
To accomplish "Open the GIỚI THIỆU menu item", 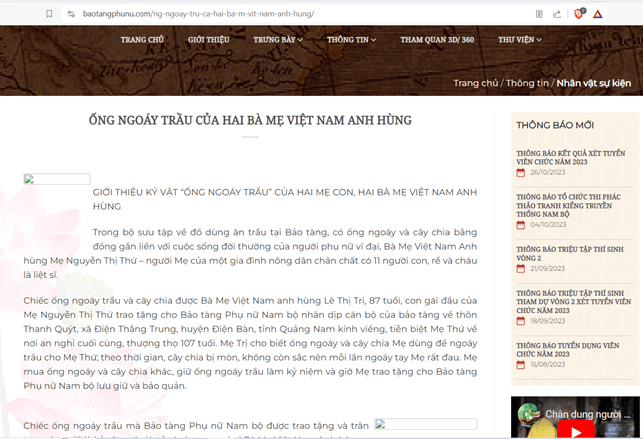I will click(x=208, y=40).
